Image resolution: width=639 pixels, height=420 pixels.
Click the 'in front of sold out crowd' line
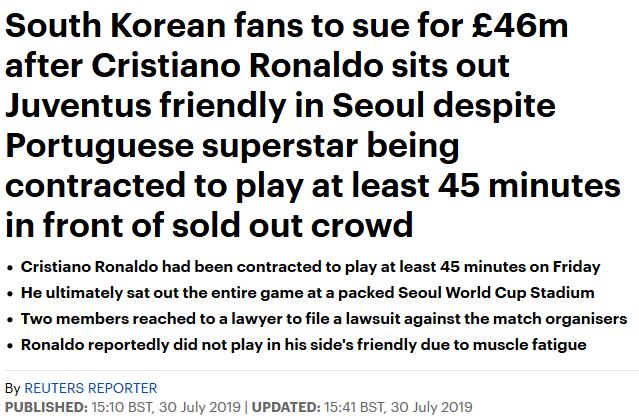pyautogui.click(x=209, y=225)
